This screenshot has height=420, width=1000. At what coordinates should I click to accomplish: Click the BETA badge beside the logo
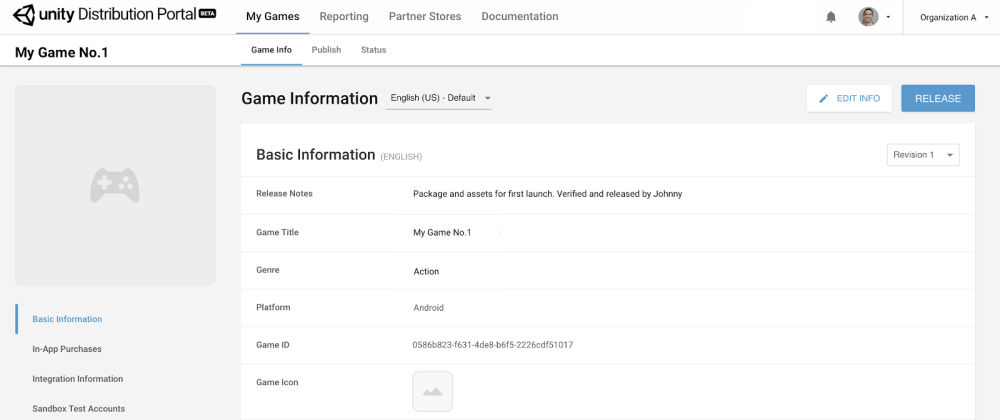pyautogui.click(x=208, y=13)
